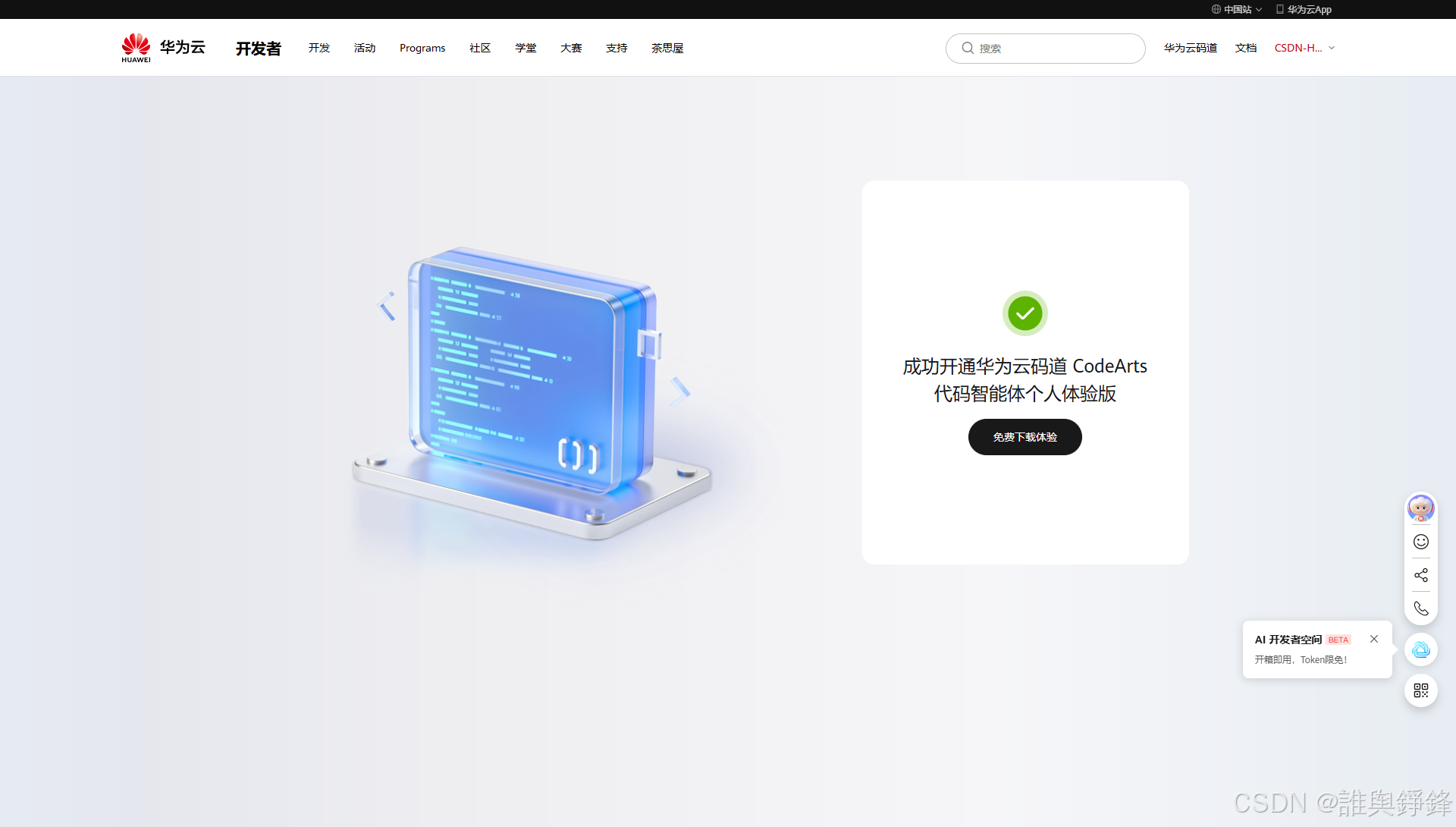Show the QR code icon

1420,690
